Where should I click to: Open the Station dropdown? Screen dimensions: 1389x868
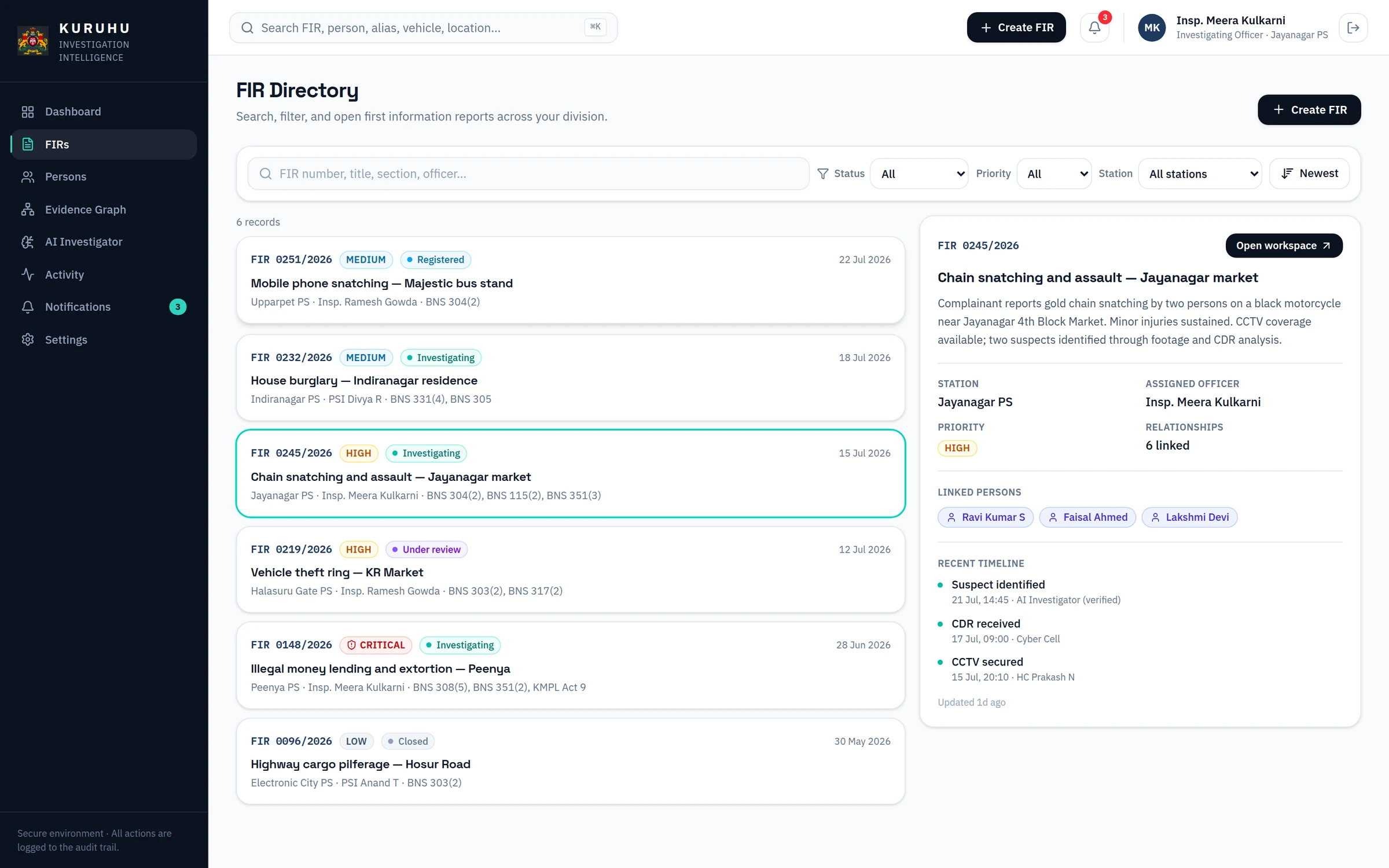coord(1200,174)
